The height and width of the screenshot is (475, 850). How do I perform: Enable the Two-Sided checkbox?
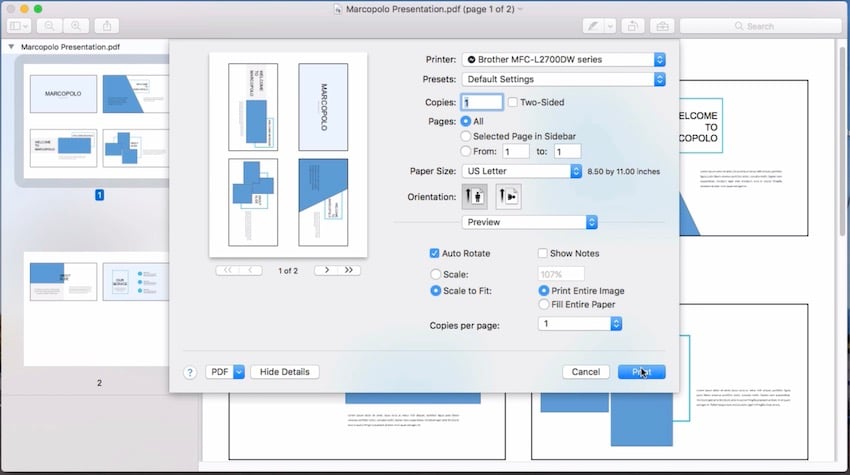513,102
